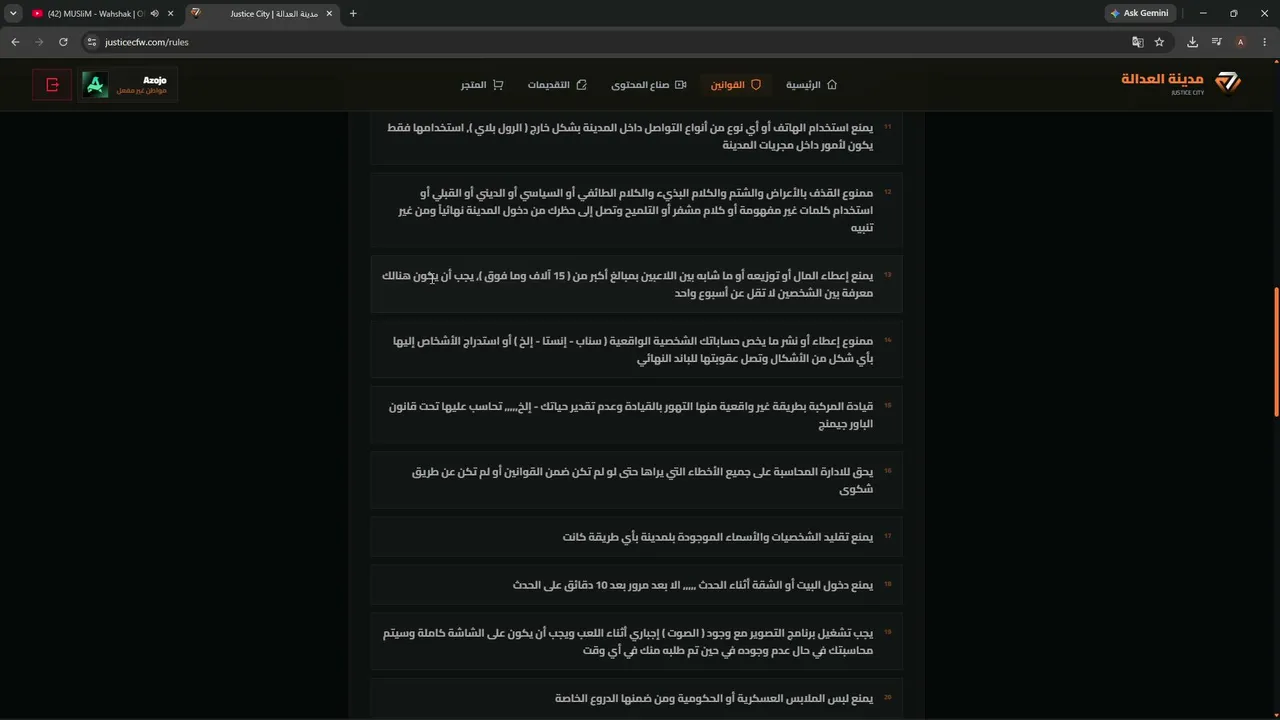The width and height of the screenshot is (1280, 720).
Task: Click the page vertical scrollbar thumb
Action: click(1275, 352)
